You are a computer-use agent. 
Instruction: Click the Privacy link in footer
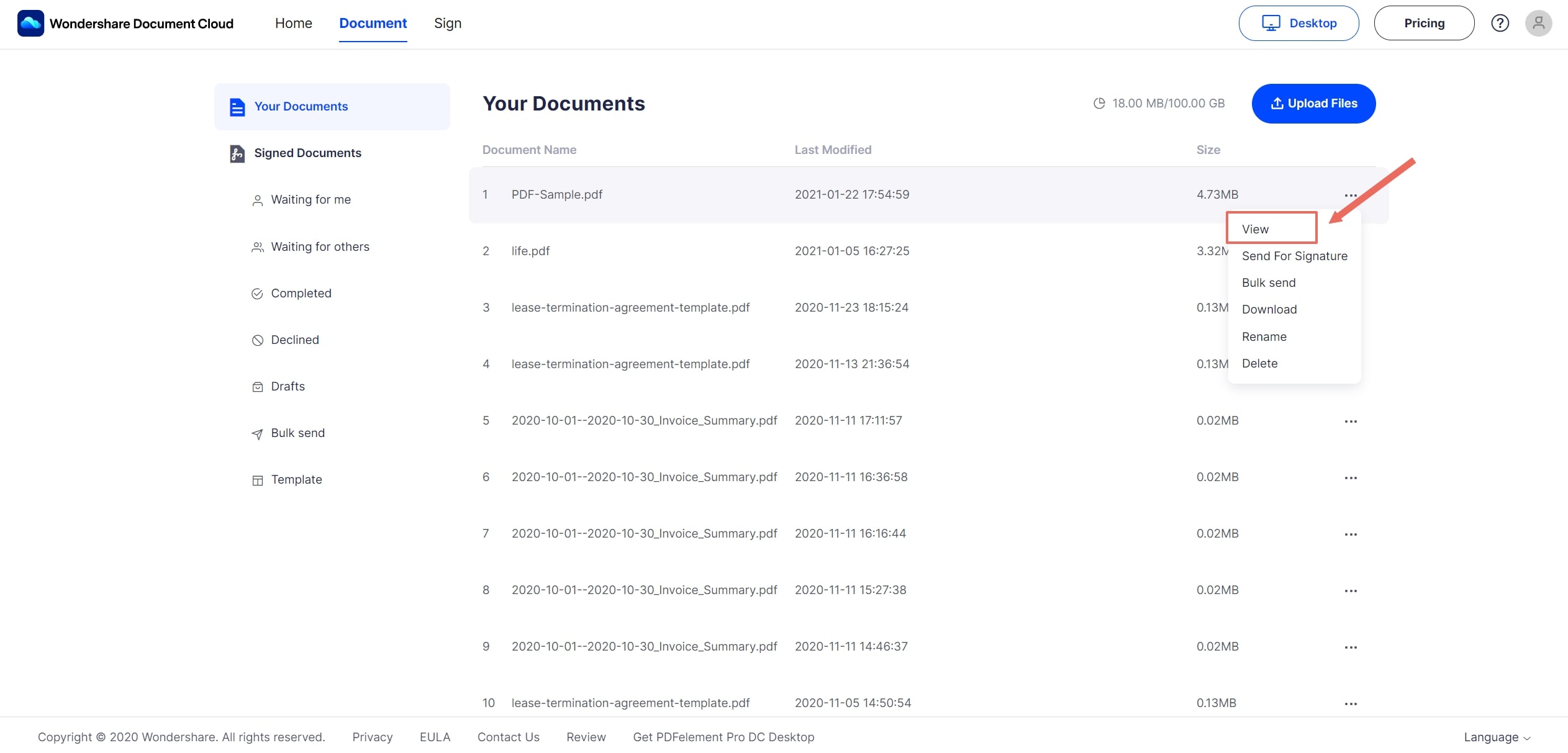373,737
